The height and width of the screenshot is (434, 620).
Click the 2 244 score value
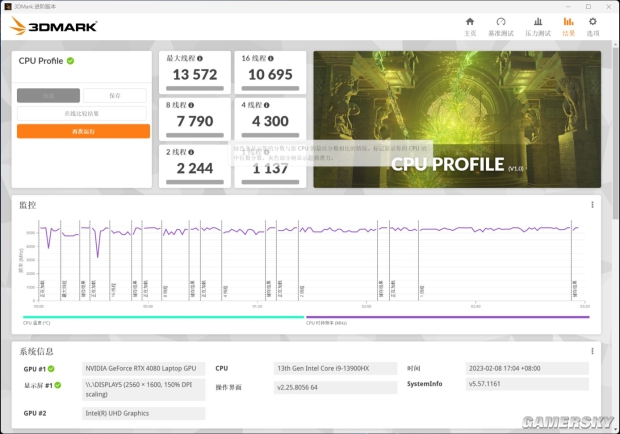tap(195, 168)
